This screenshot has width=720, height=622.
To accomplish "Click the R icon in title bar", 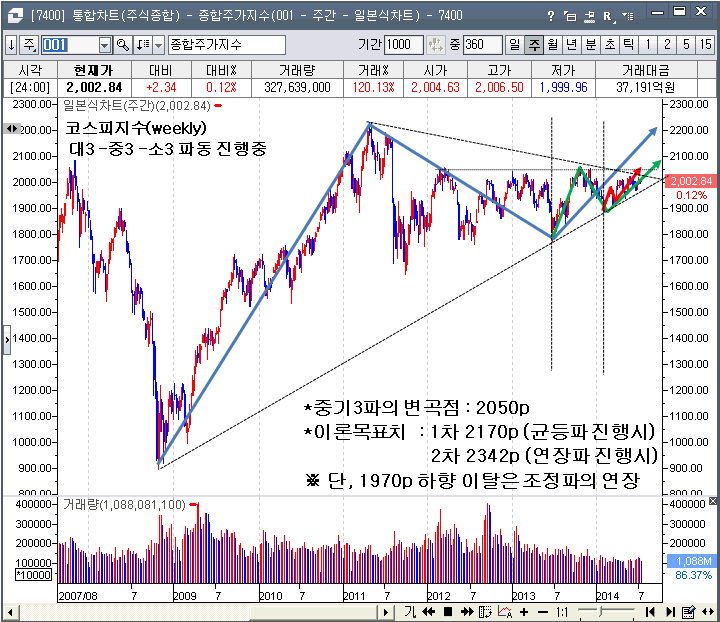I will (608, 17).
